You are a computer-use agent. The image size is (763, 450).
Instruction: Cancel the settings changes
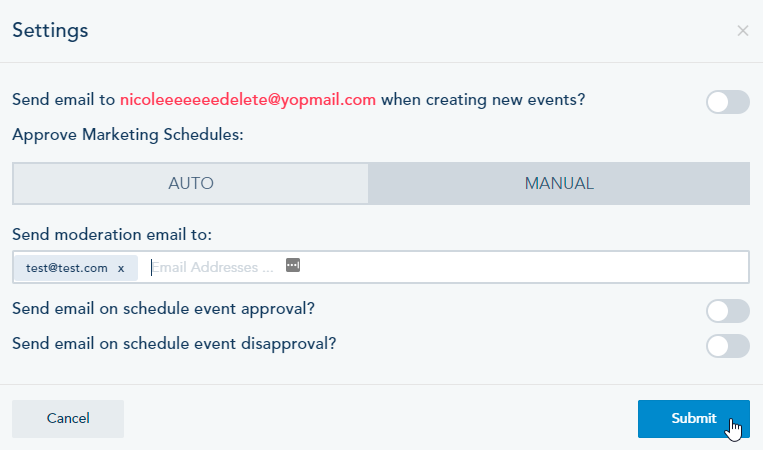[x=68, y=419]
